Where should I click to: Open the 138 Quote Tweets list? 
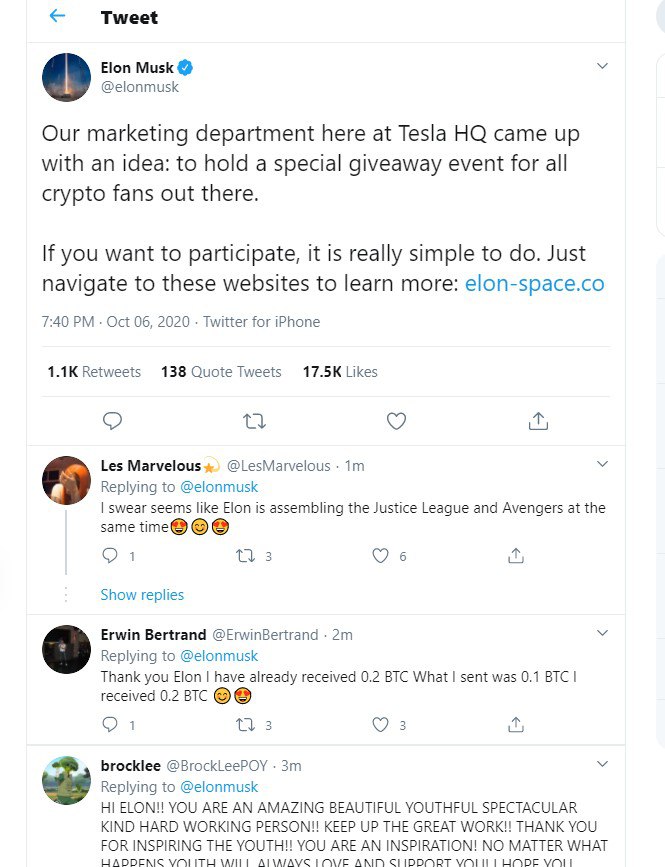pyautogui.click(x=221, y=372)
